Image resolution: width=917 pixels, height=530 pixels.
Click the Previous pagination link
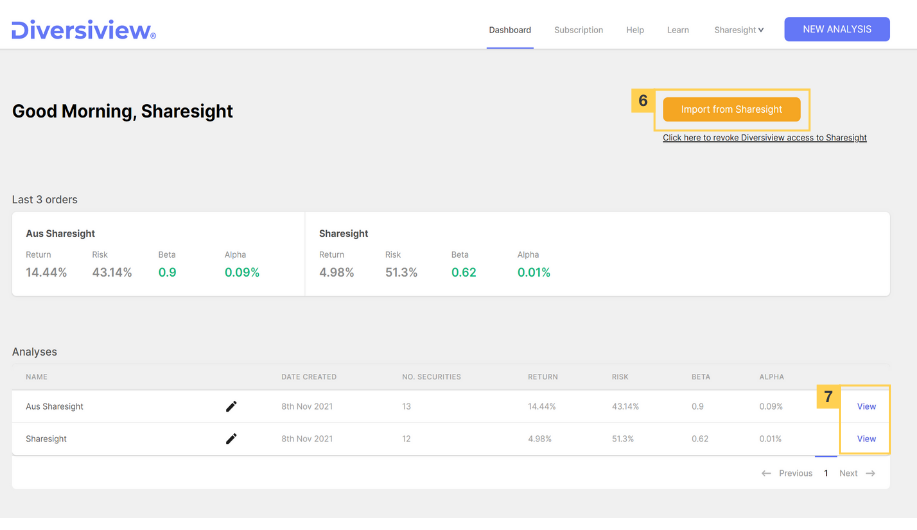coord(795,473)
